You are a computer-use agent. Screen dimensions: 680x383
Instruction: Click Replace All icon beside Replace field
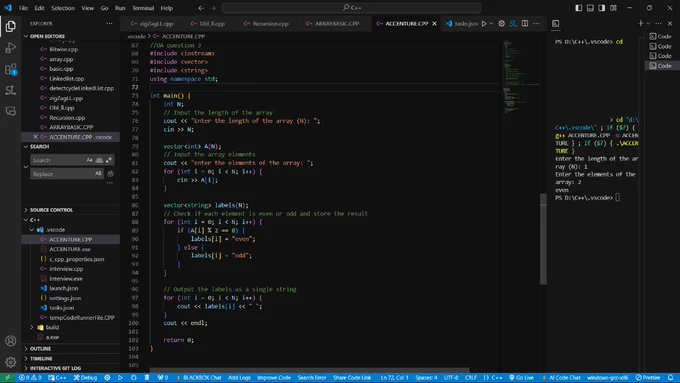click(111, 174)
